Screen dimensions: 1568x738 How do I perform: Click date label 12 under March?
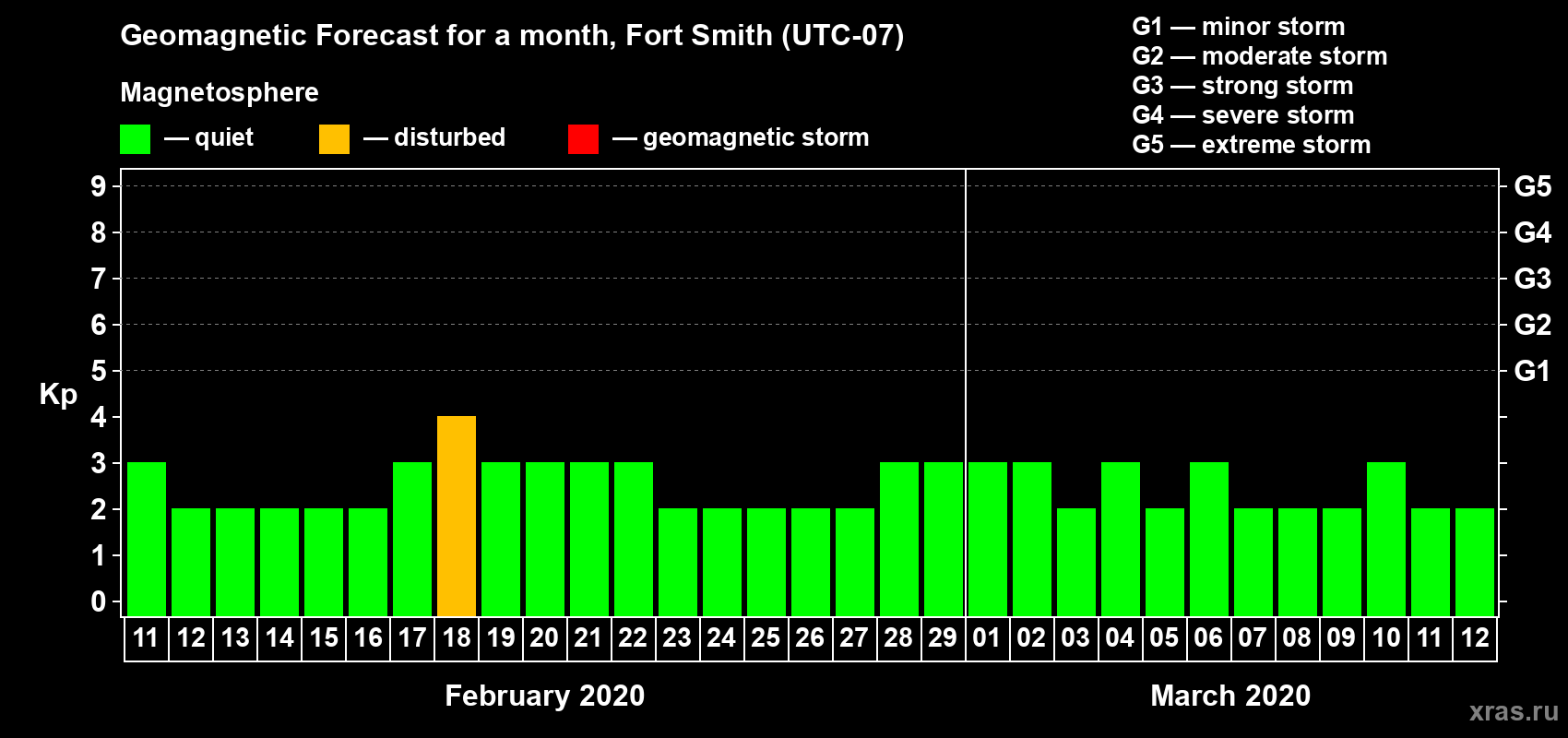pos(1475,638)
